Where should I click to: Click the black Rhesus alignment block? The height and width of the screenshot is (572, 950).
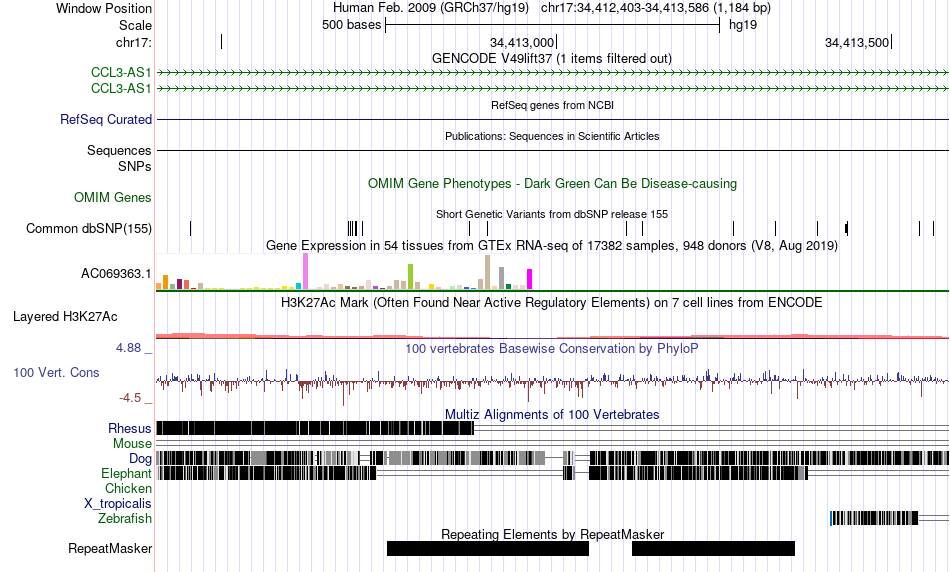click(315, 428)
